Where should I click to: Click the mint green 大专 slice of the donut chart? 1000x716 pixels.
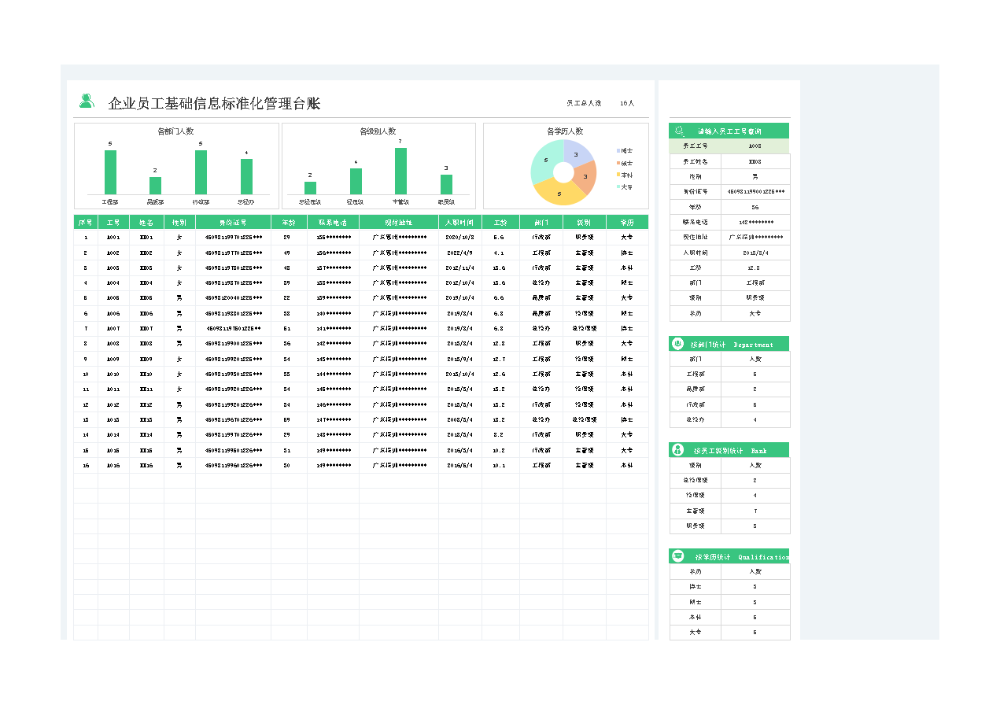click(544, 161)
